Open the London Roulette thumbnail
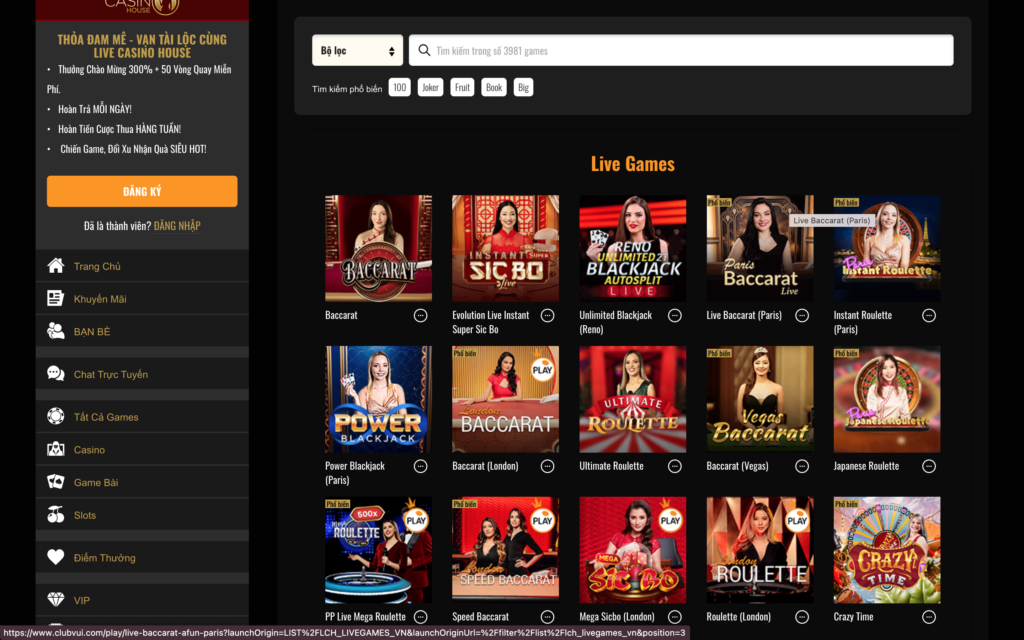This screenshot has width=1024, height=640. pyautogui.click(x=760, y=550)
